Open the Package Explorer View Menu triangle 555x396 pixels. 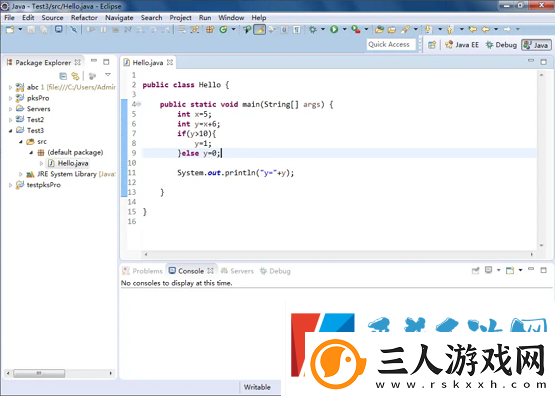[x=108, y=75]
